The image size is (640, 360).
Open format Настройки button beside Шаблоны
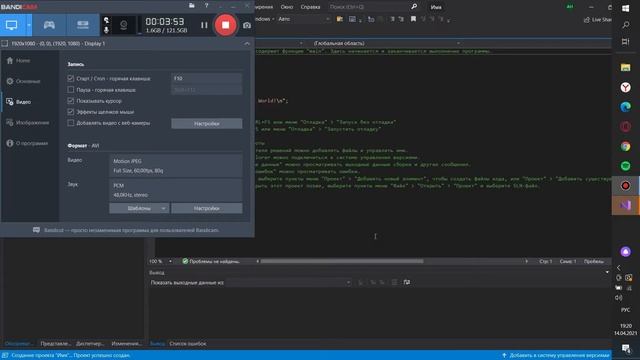(207, 208)
